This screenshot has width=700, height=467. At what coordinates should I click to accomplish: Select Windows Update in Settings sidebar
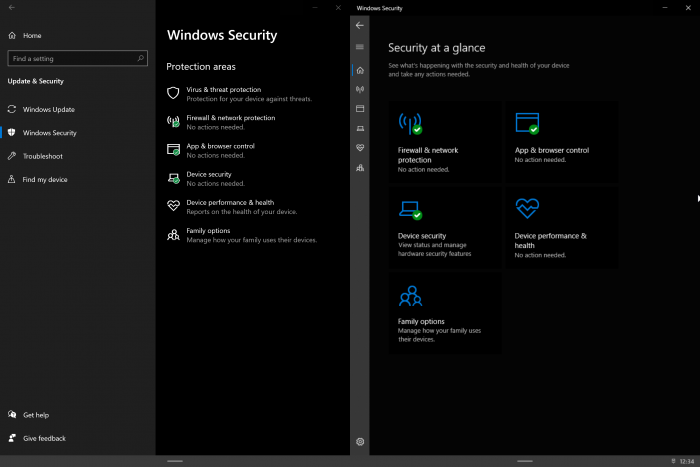tap(48, 109)
